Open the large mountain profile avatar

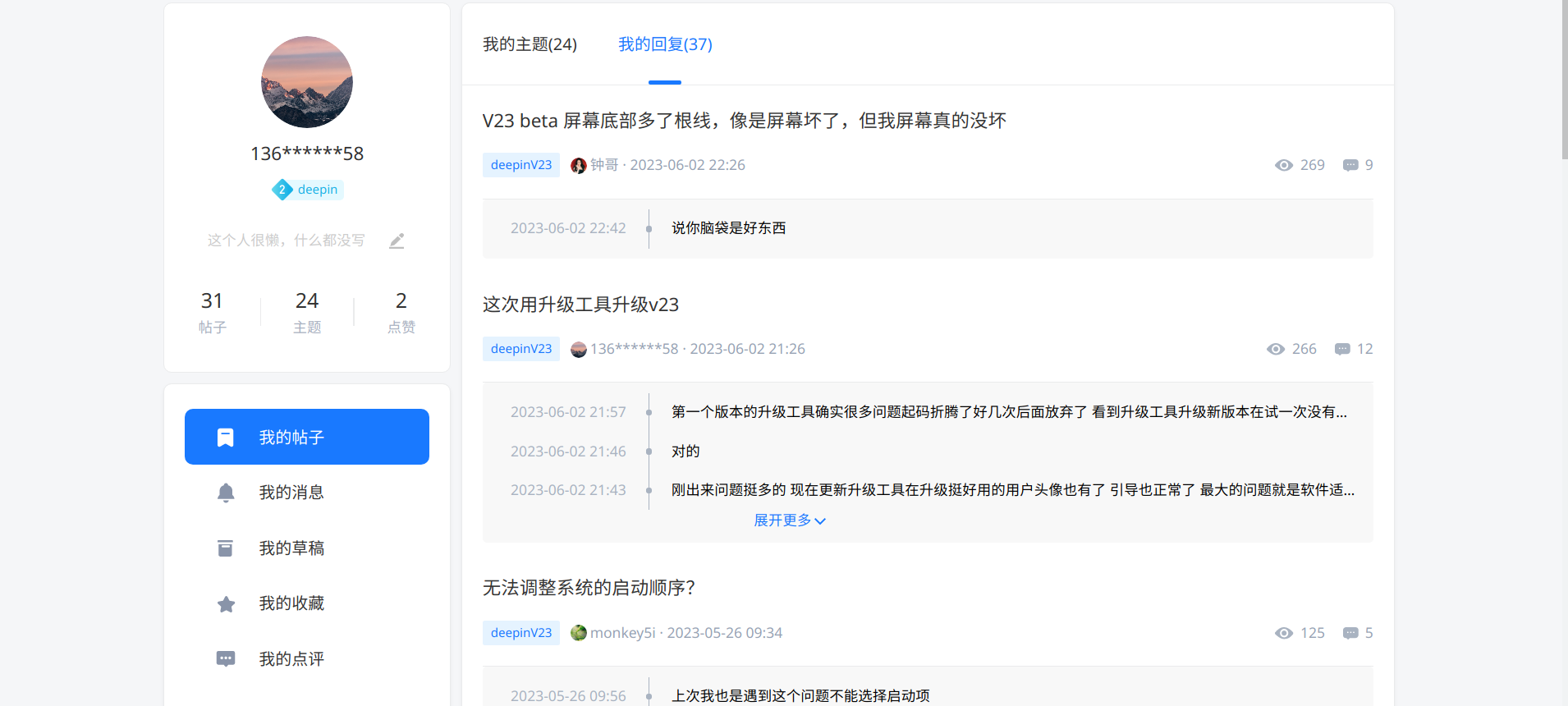click(307, 82)
